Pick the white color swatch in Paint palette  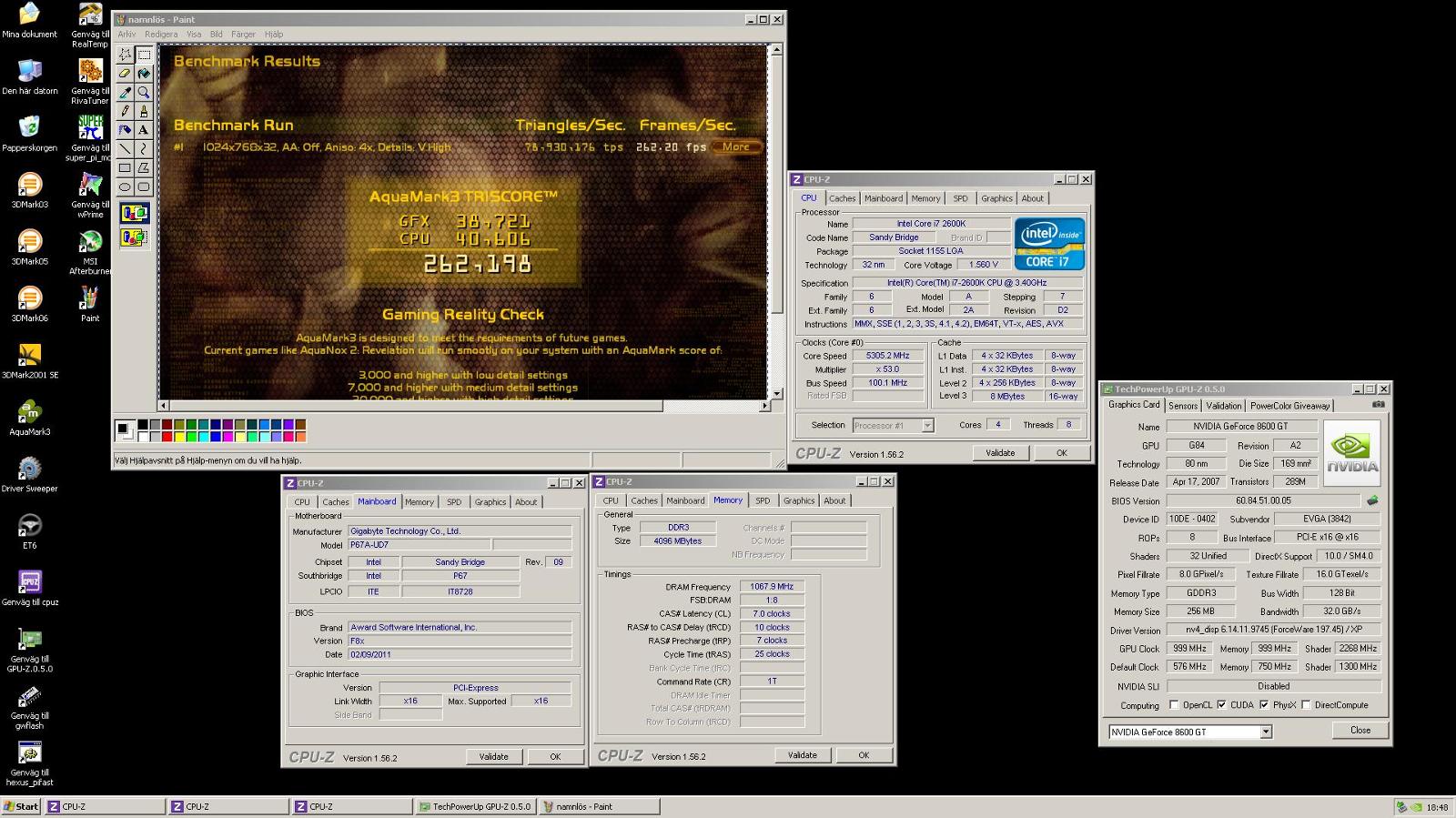(x=144, y=437)
